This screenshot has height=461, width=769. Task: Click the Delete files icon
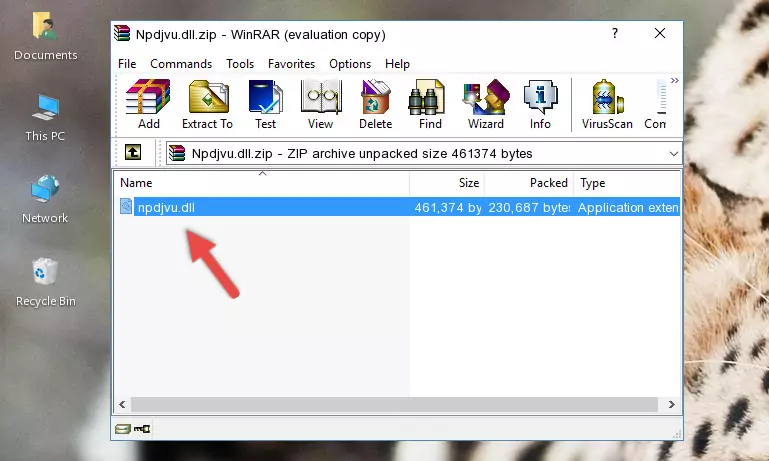[x=376, y=104]
